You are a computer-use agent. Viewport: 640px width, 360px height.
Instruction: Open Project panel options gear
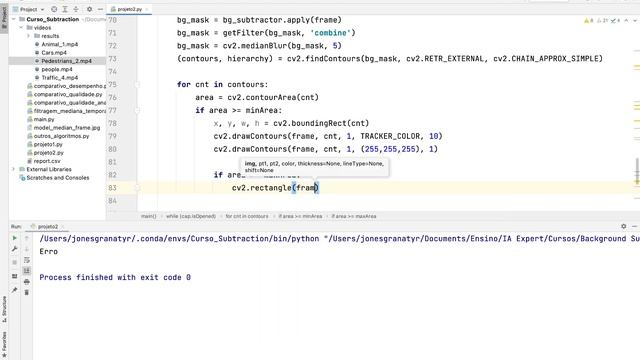[x=89, y=9]
